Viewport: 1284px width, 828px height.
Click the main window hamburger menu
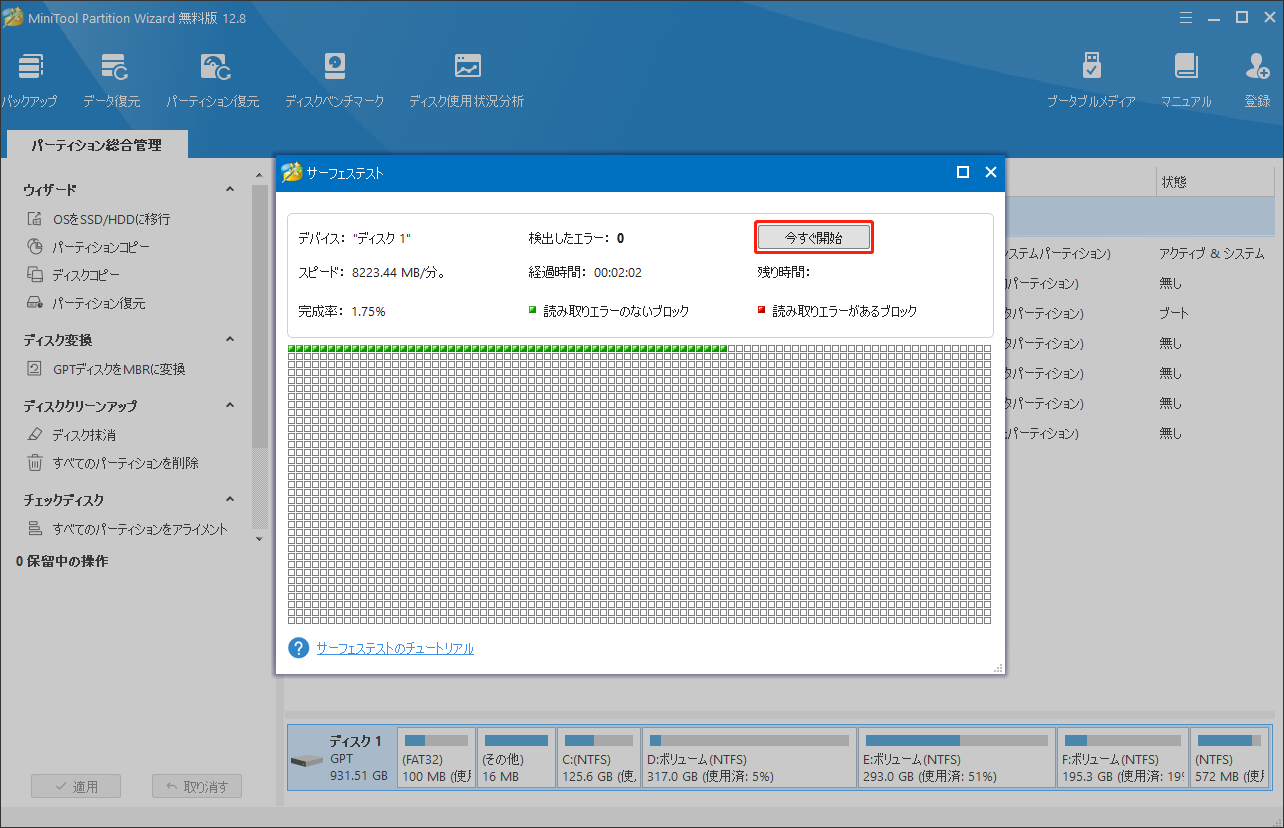click(1187, 17)
